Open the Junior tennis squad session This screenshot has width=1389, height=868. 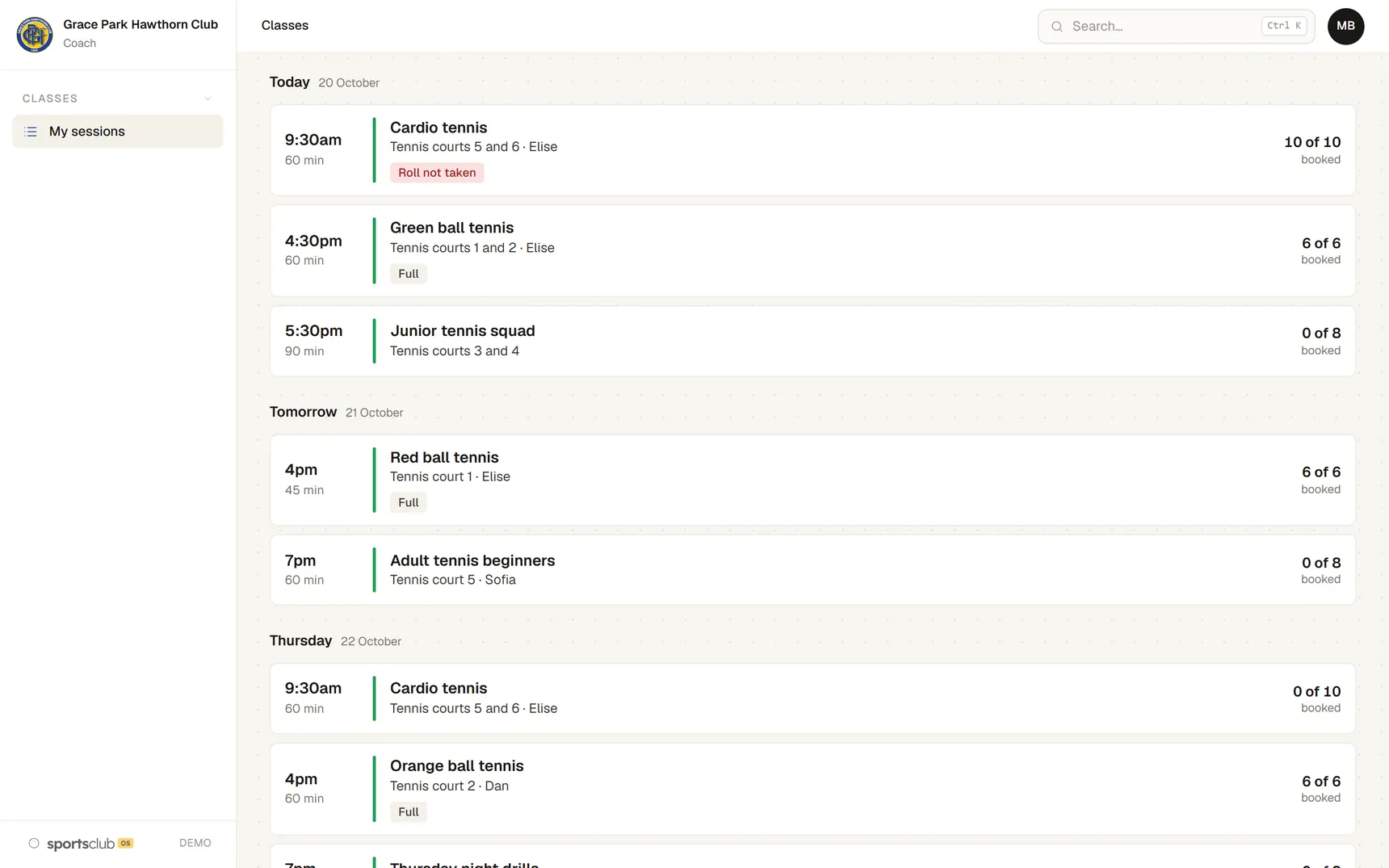tap(812, 341)
